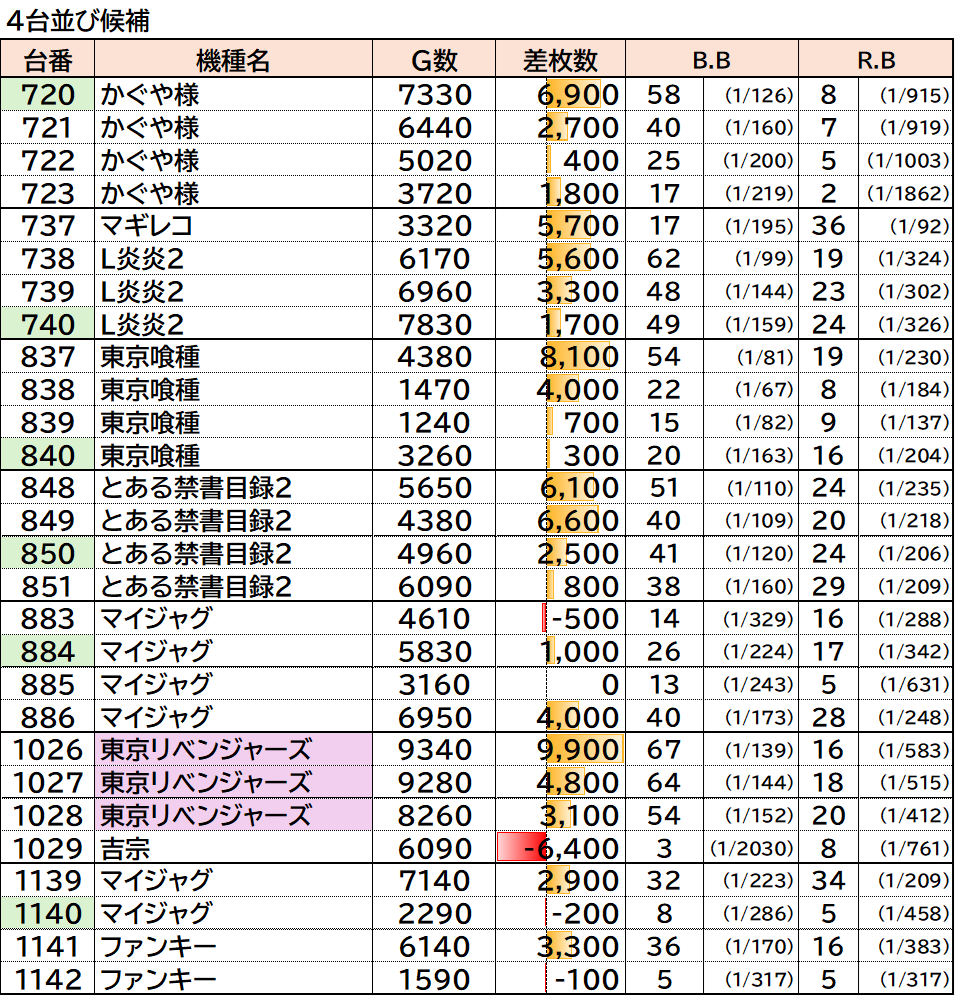Click the G数 column header
The image size is (955, 996).
[434, 60]
